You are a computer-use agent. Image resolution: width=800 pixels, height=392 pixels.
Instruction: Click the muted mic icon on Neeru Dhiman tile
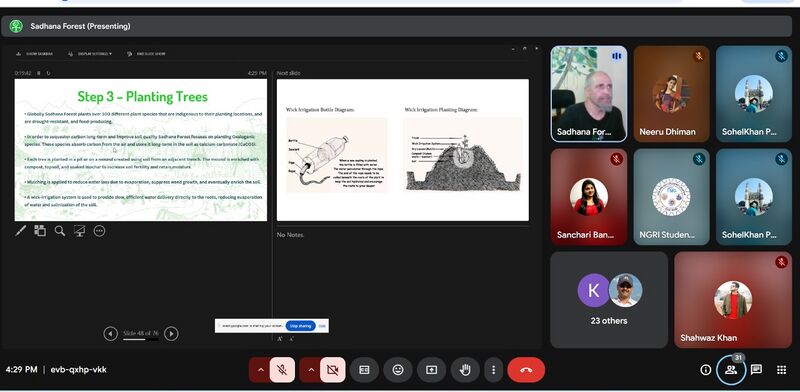click(x=698, y=56)
